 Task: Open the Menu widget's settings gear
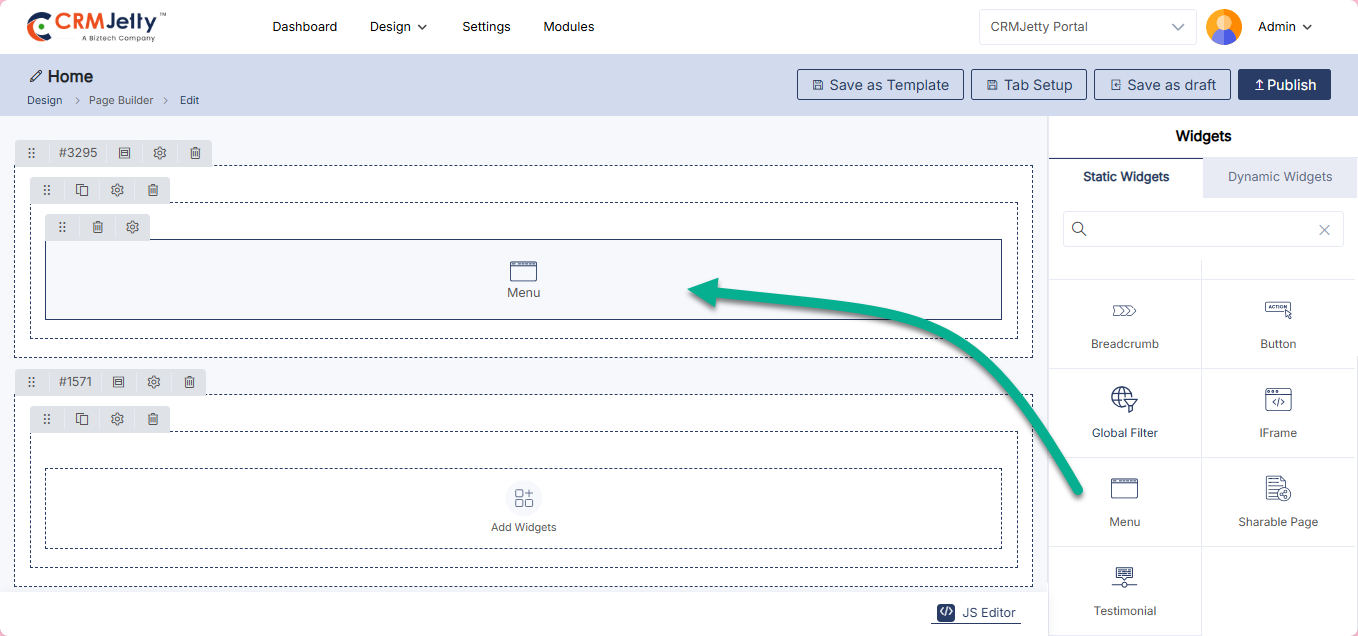132,227
